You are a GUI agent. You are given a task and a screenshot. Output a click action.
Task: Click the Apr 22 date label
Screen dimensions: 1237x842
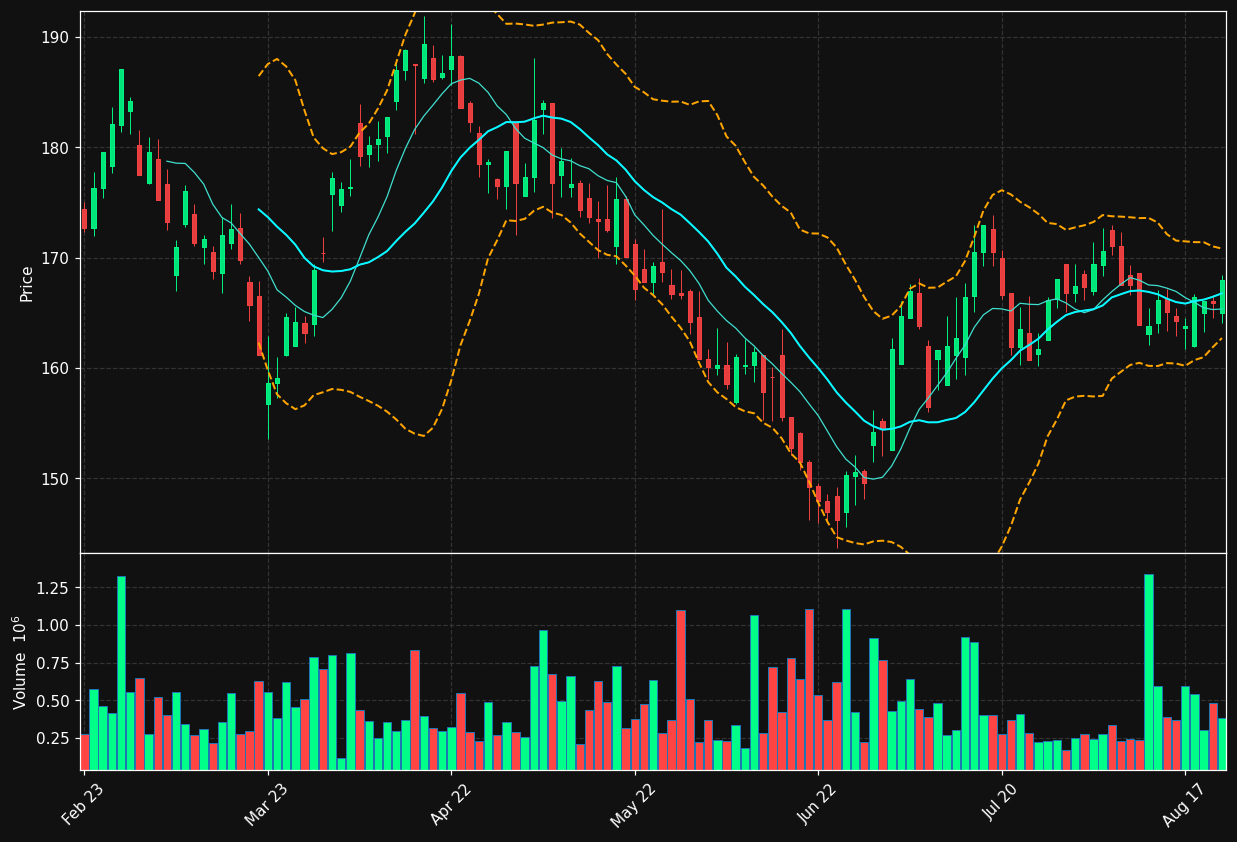click(450, 804)
